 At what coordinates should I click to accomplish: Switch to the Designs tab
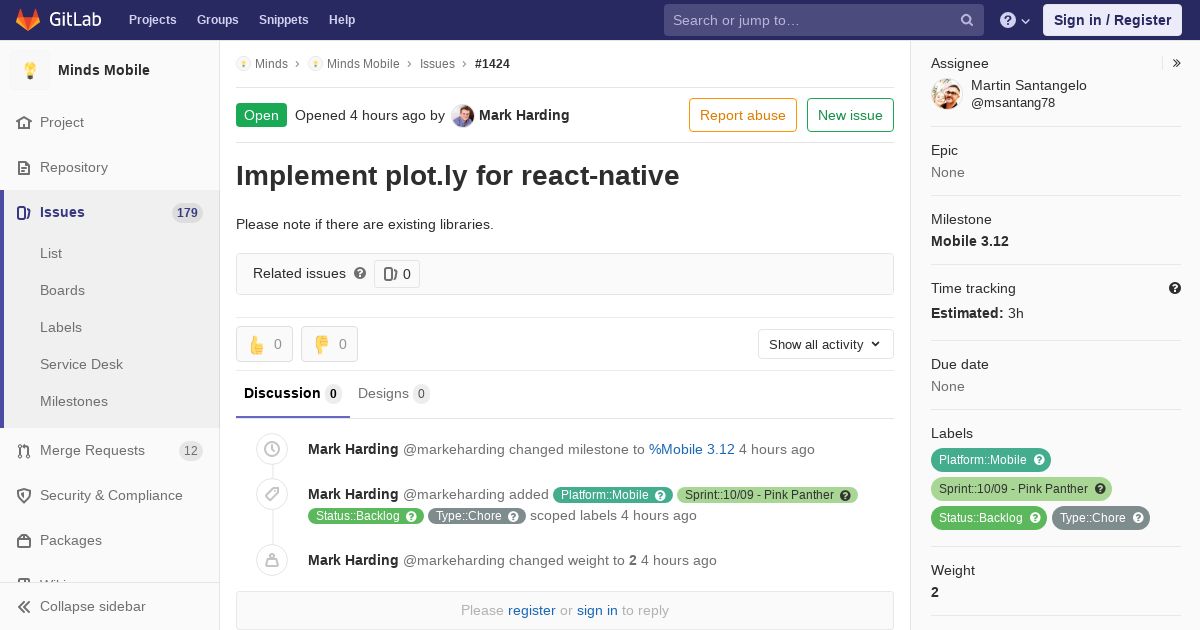392,393
